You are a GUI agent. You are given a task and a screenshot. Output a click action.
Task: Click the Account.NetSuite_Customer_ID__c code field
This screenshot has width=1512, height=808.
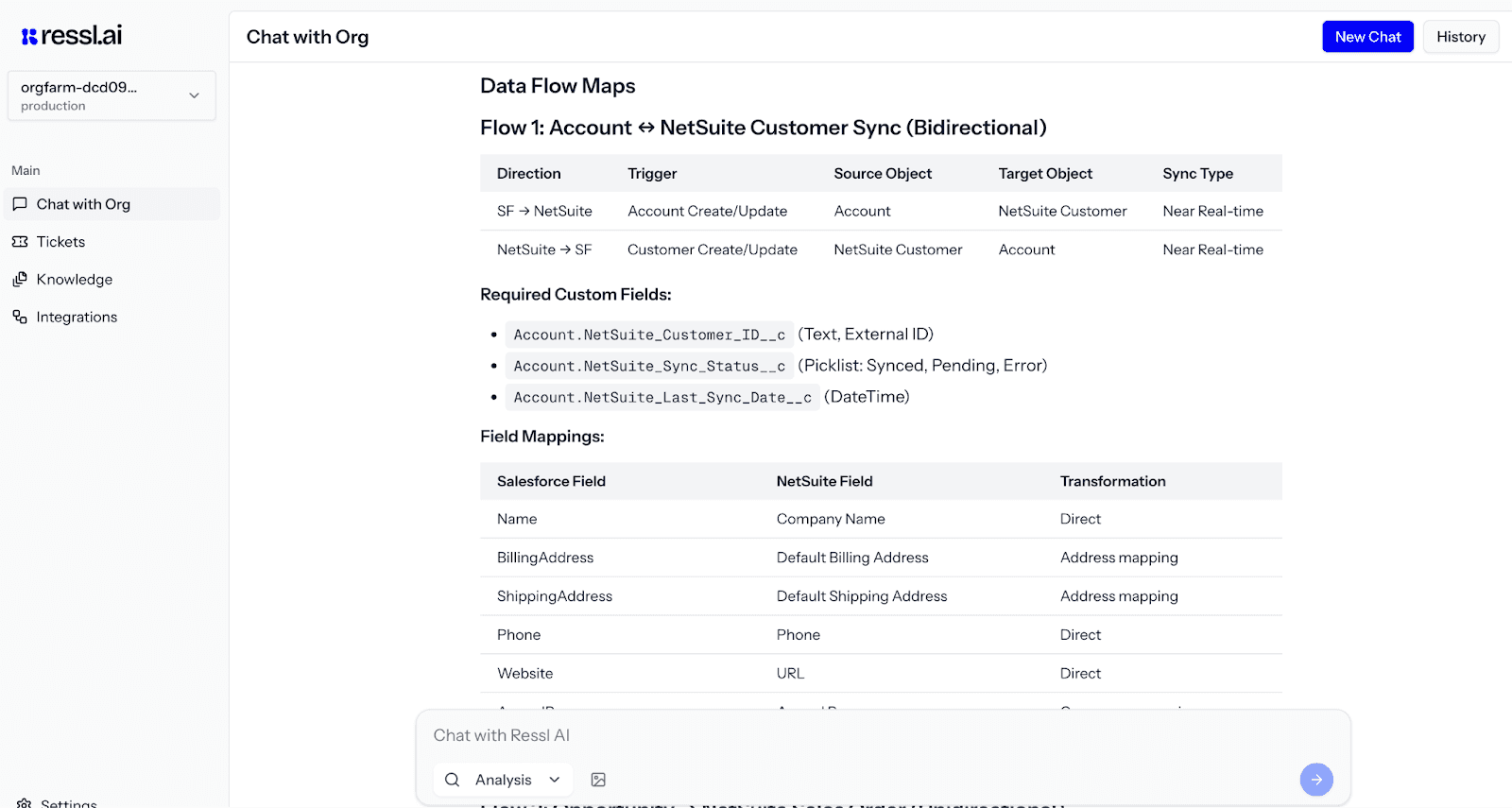tap(649, 335)
